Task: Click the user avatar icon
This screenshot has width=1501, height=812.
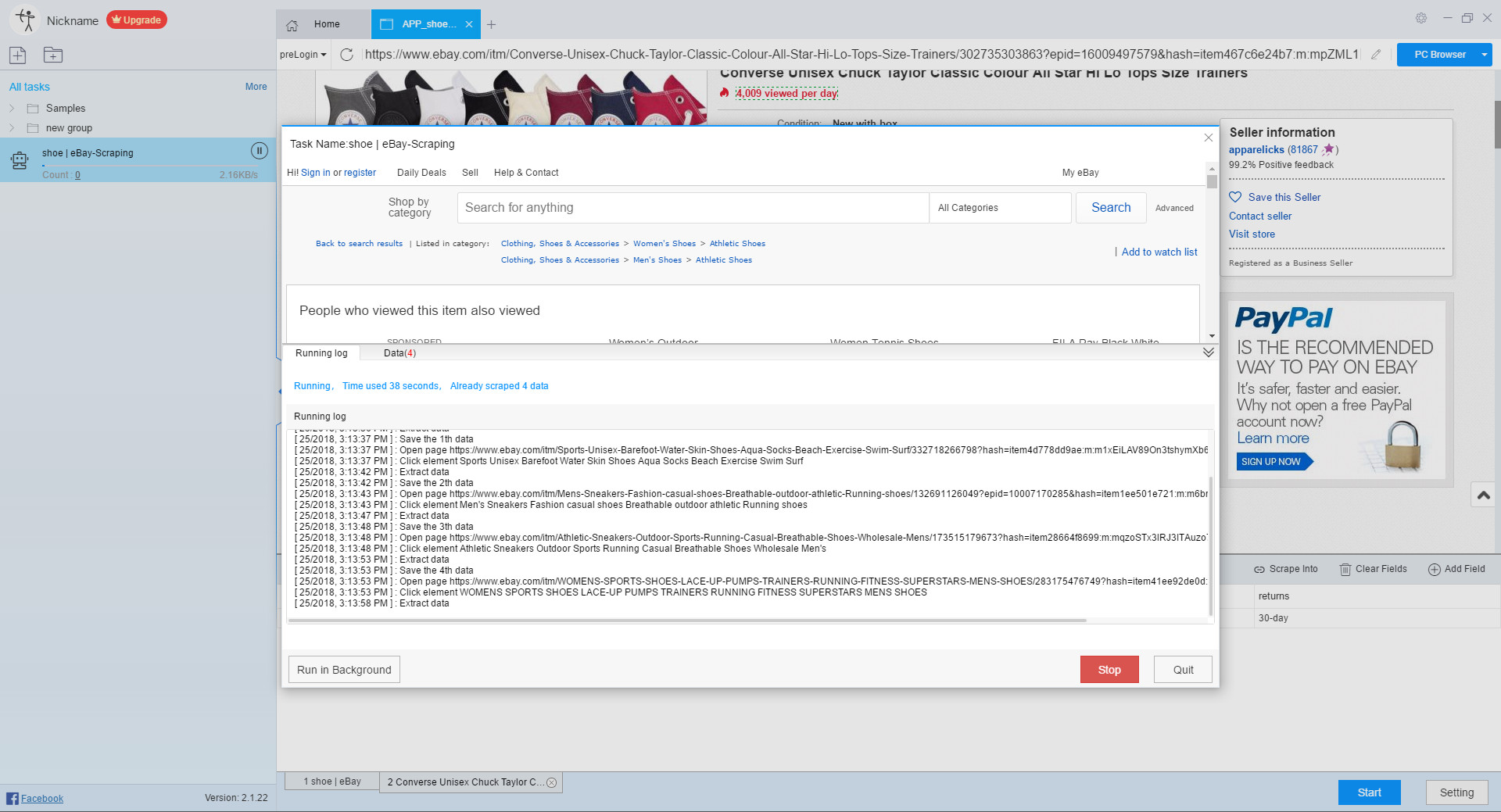Action: click(x=25, y=20)
